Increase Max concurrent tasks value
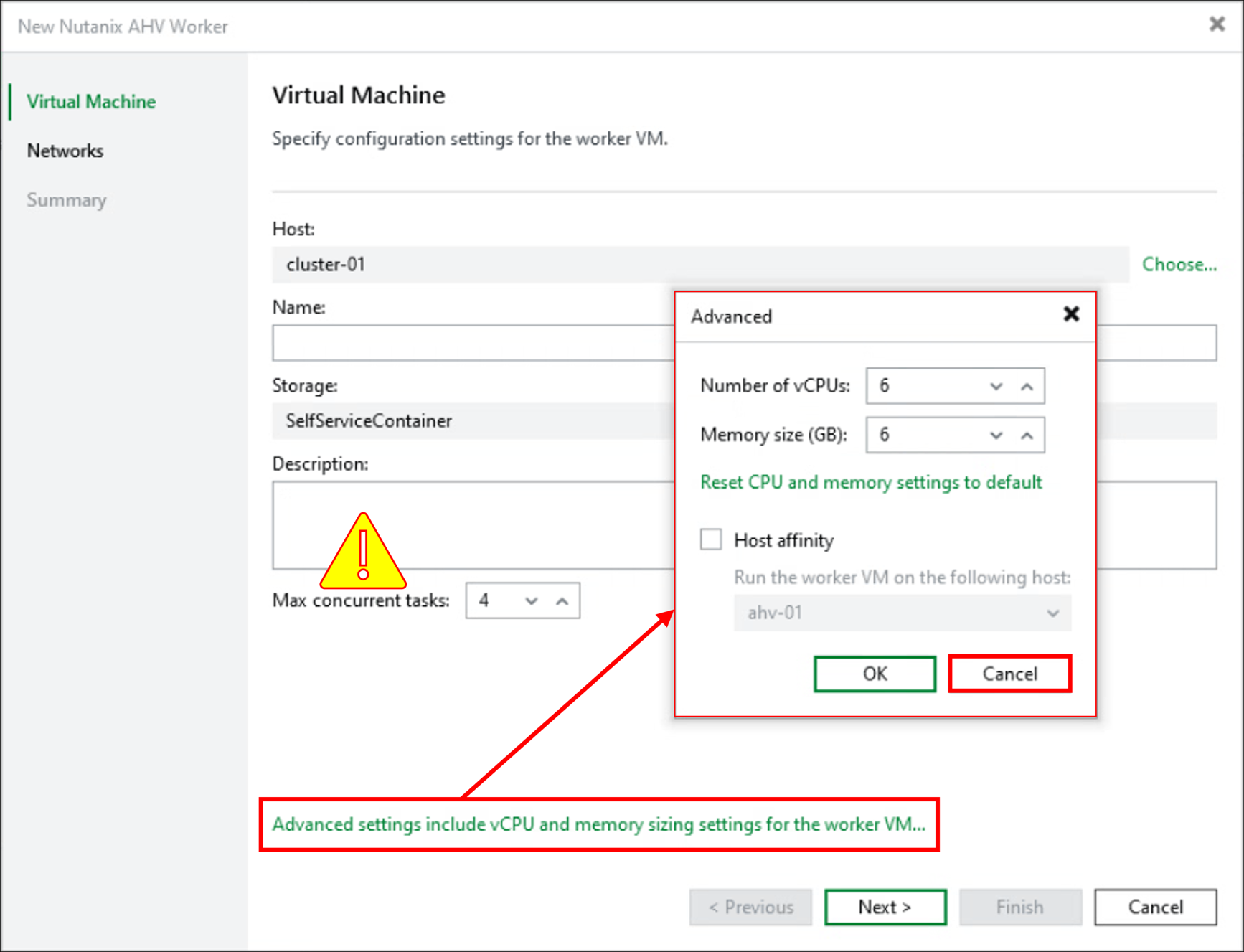 (x=561, y=600)
